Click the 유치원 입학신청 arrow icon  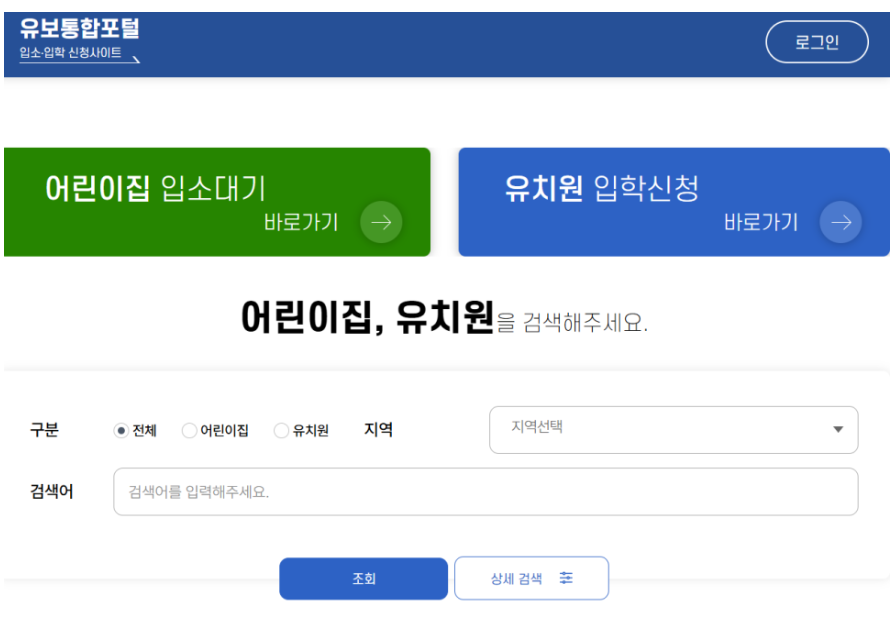tap(839, 223)
